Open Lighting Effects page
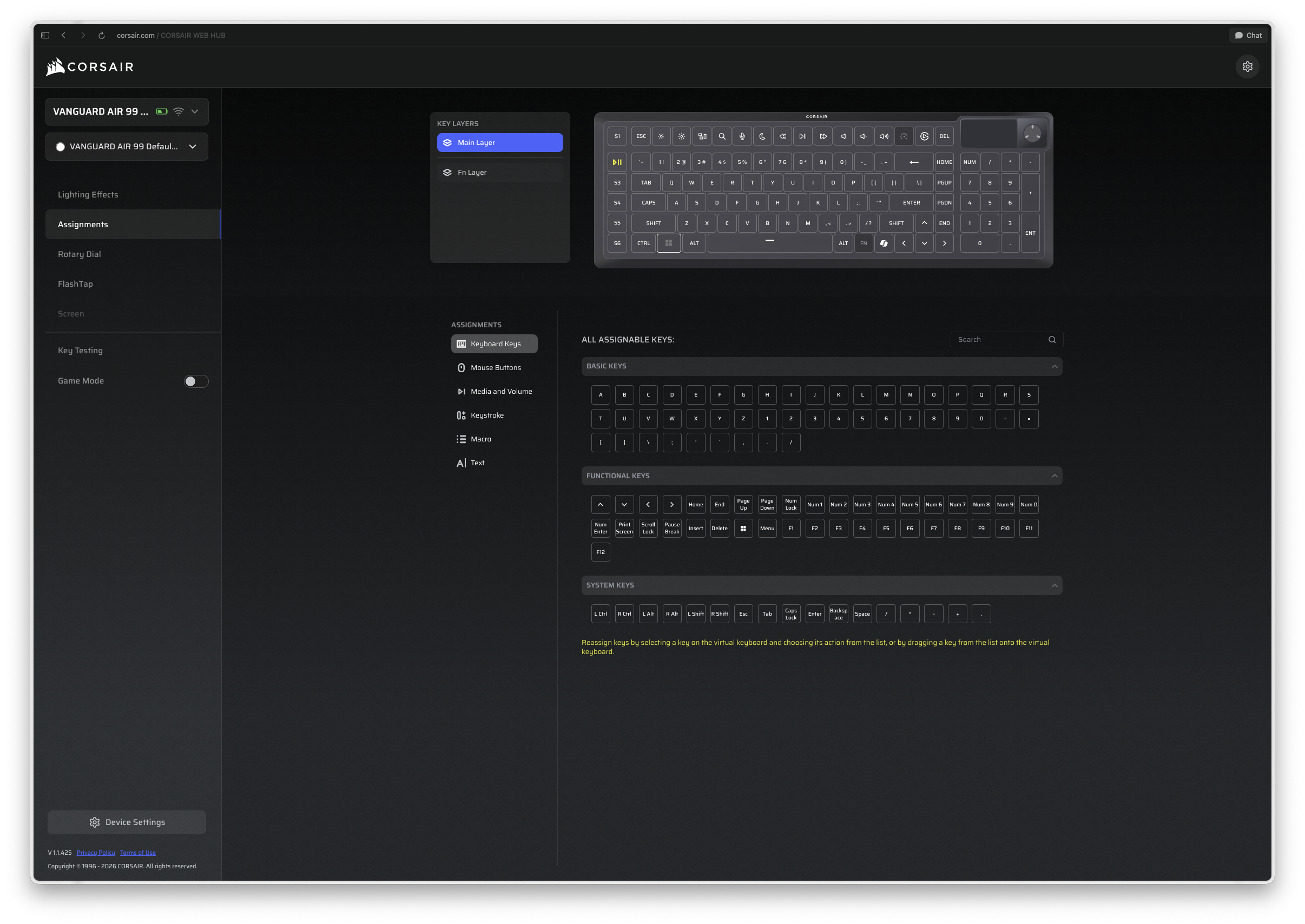This screenshot has width=1305, height=924. 133,195
